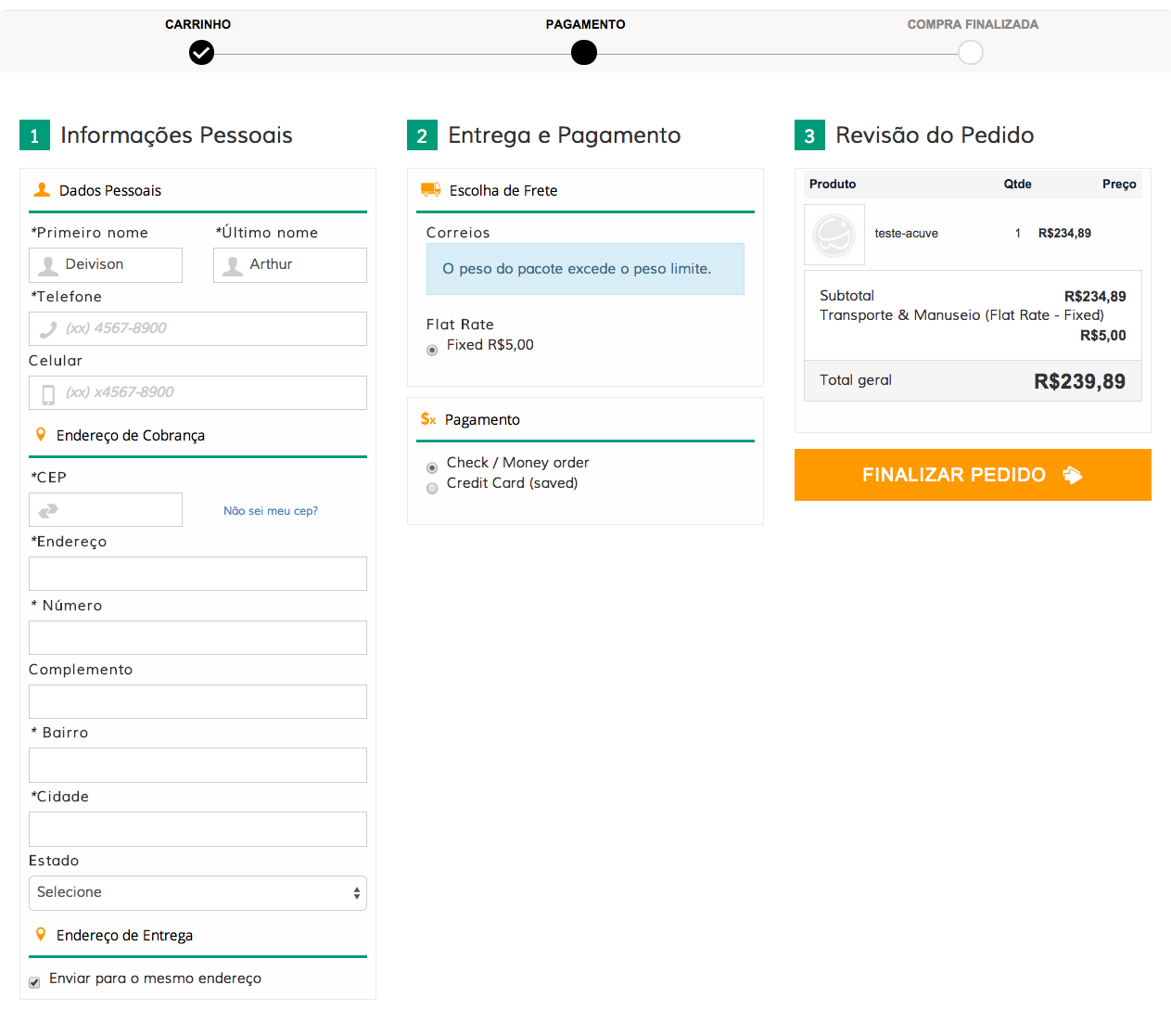Focus the CEP input field
The width and height of the screenshot is (1171, 1036).
click(x=106, y=510)
